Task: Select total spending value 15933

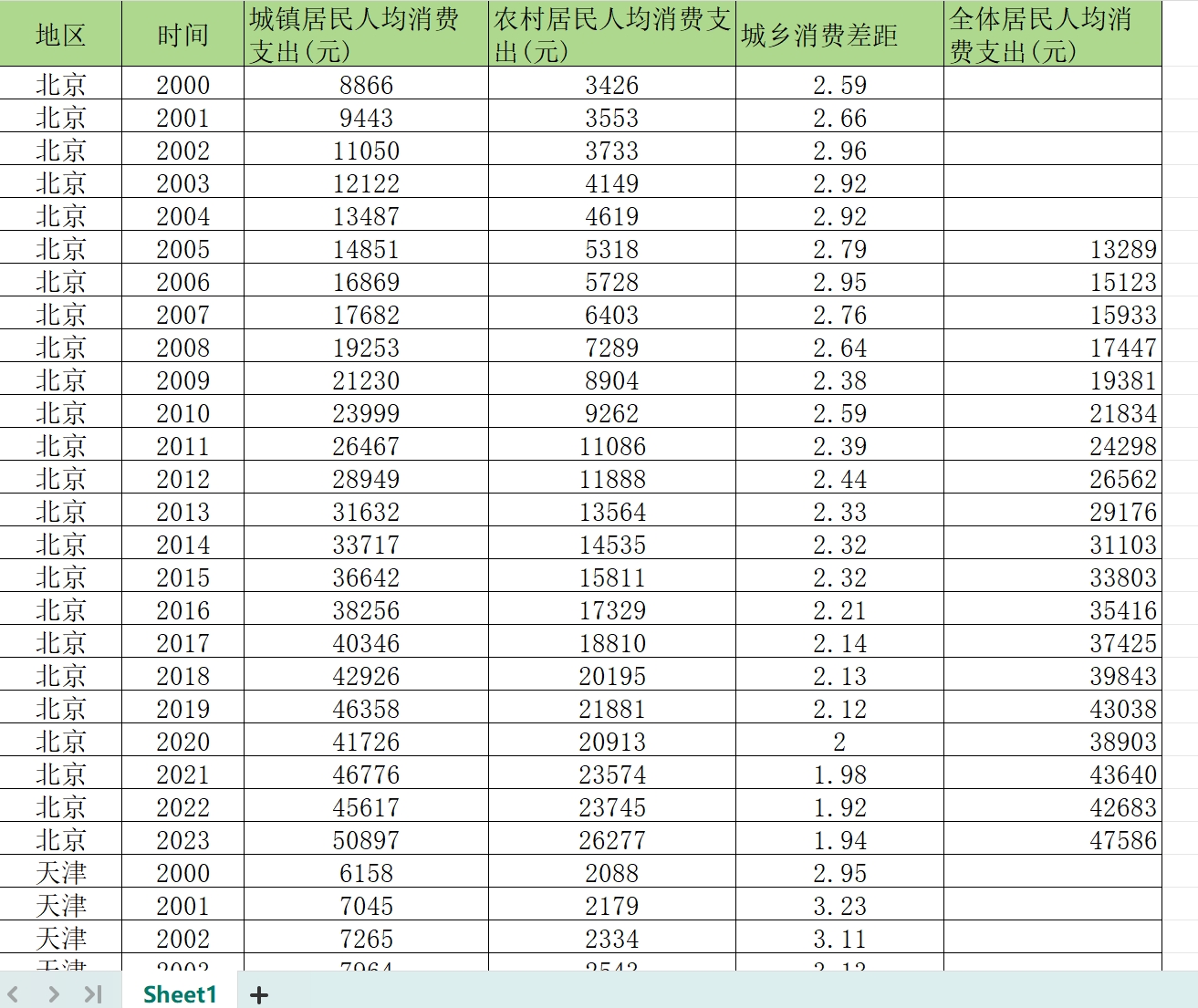Action: [1053, 314]
